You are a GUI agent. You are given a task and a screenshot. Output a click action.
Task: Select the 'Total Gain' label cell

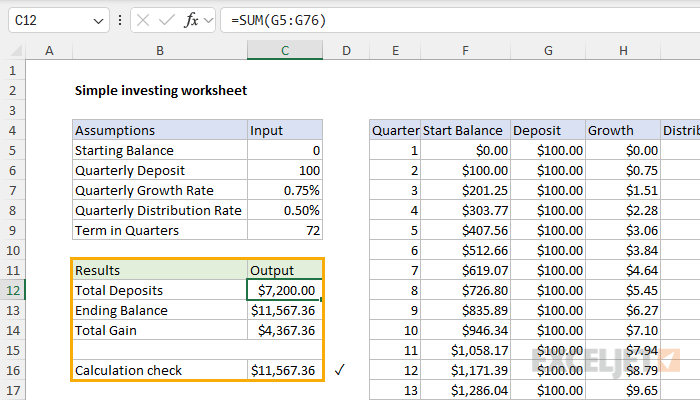[x=160, y=330]
